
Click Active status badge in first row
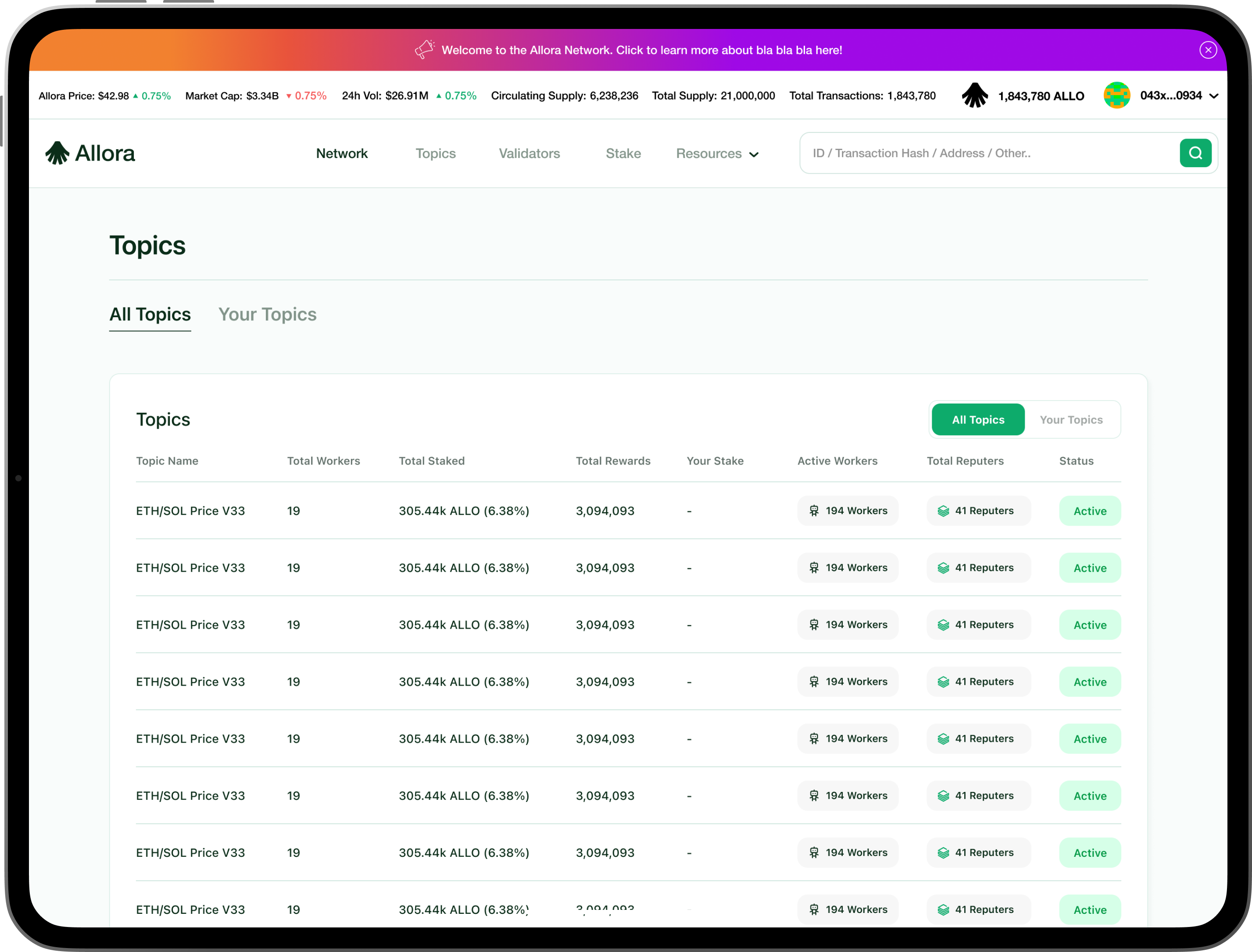pyautogui.click(x=1089, y=511)
